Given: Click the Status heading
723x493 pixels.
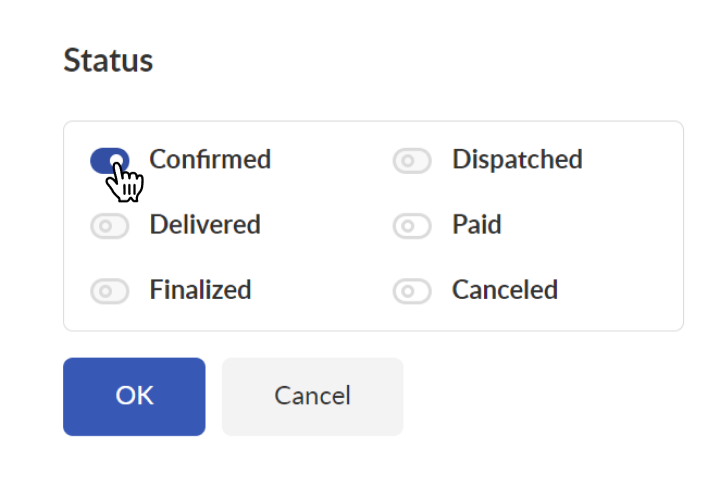Looking at the screenshot, I should coord(108,60).
